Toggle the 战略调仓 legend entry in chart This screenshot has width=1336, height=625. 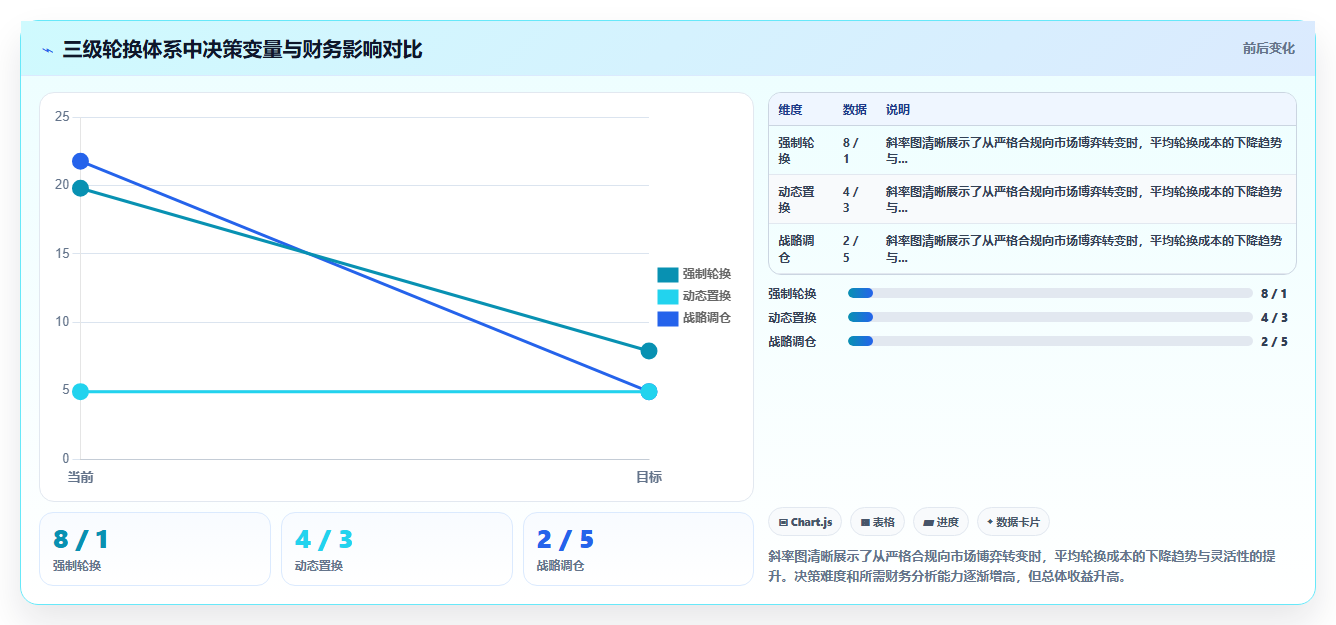(694, 318)
